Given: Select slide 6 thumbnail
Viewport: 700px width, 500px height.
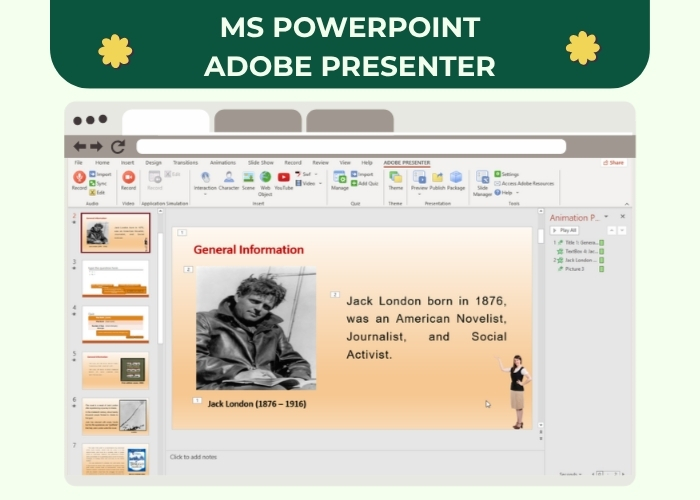Looking at the screenshot, I should (115, 417).
